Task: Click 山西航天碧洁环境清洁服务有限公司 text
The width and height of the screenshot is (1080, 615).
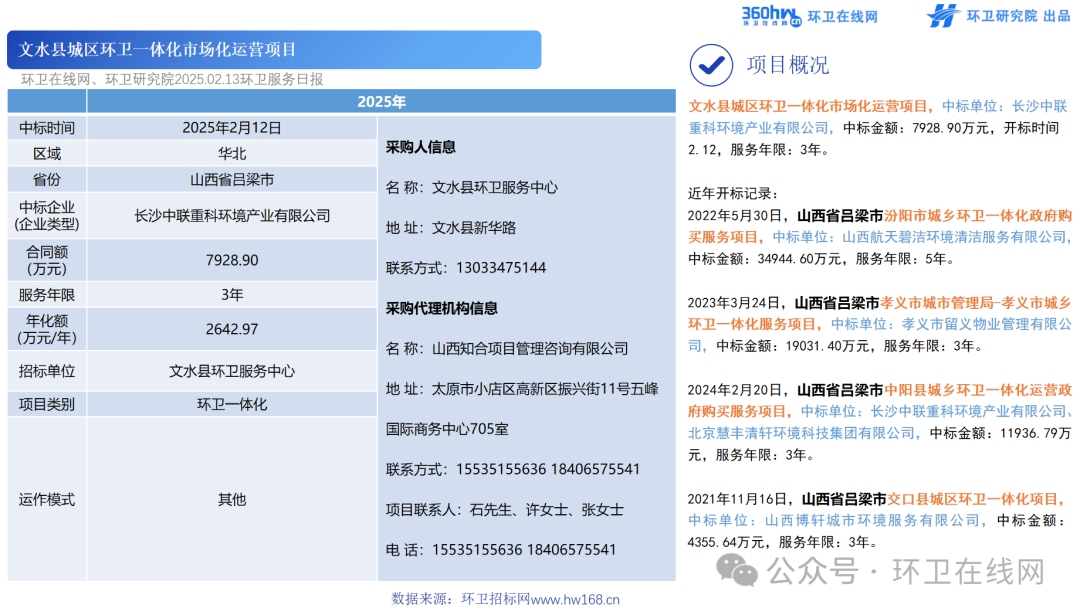Action: tap(955, 237)
